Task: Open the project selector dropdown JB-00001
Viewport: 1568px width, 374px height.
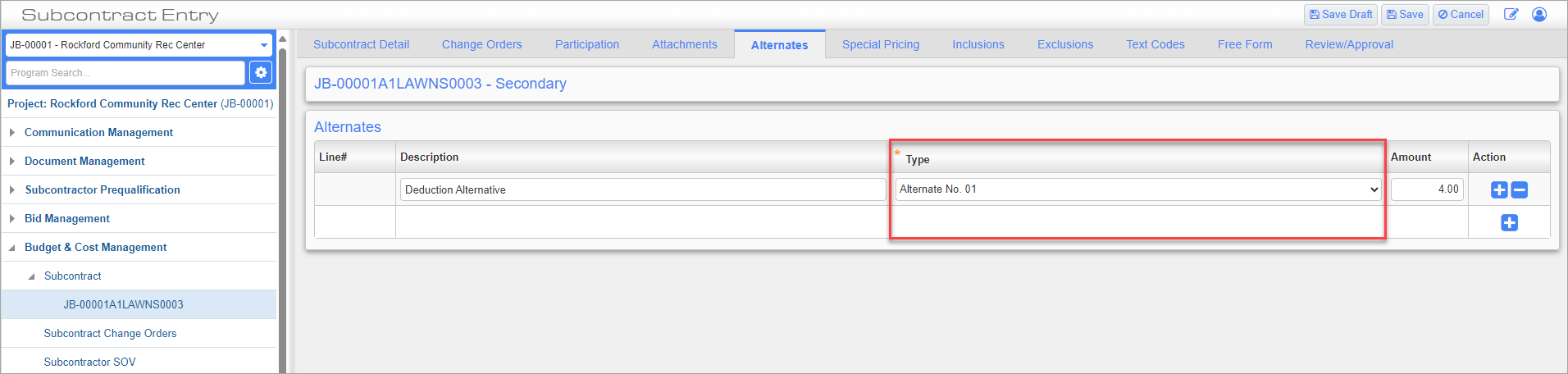Action: coord(139,45)
